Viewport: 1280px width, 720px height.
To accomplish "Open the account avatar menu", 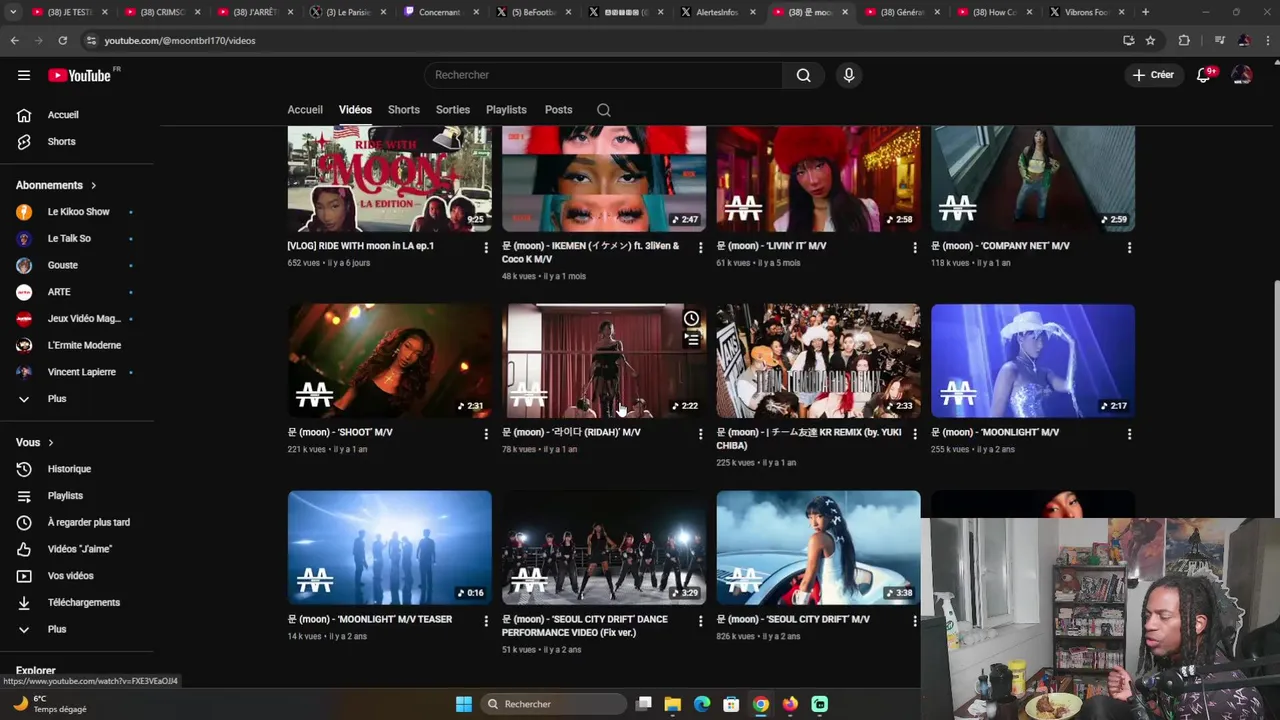I will pos(1242,75).
